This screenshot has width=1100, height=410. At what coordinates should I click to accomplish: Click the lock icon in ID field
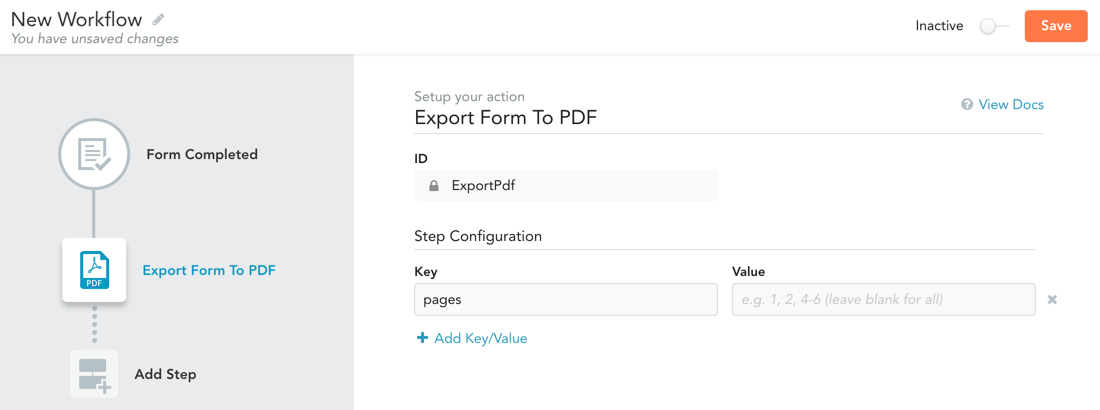pos(434,185)
